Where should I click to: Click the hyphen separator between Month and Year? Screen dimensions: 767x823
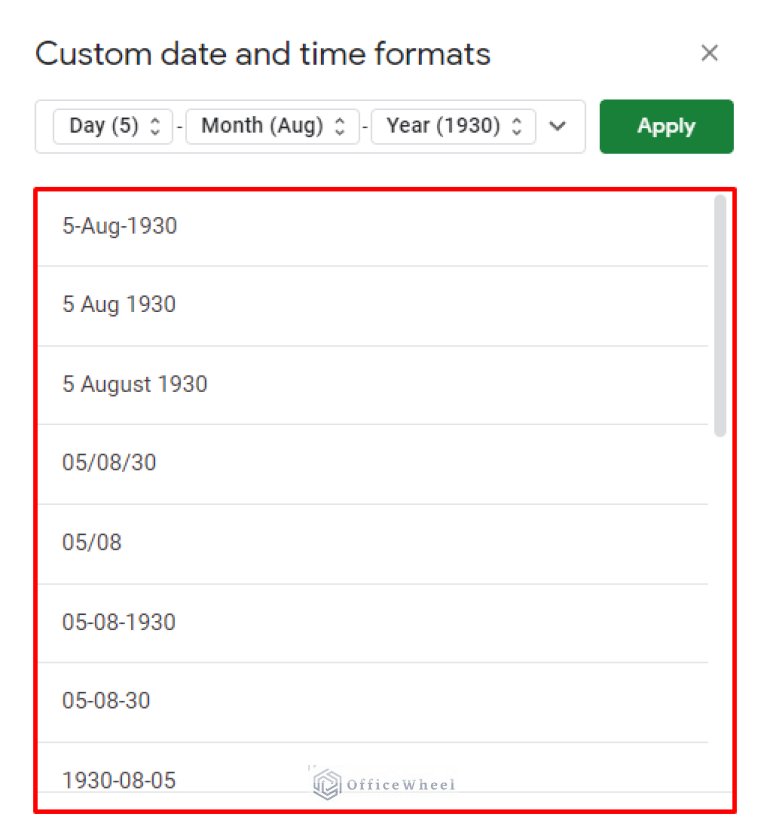tap(365, 127)
